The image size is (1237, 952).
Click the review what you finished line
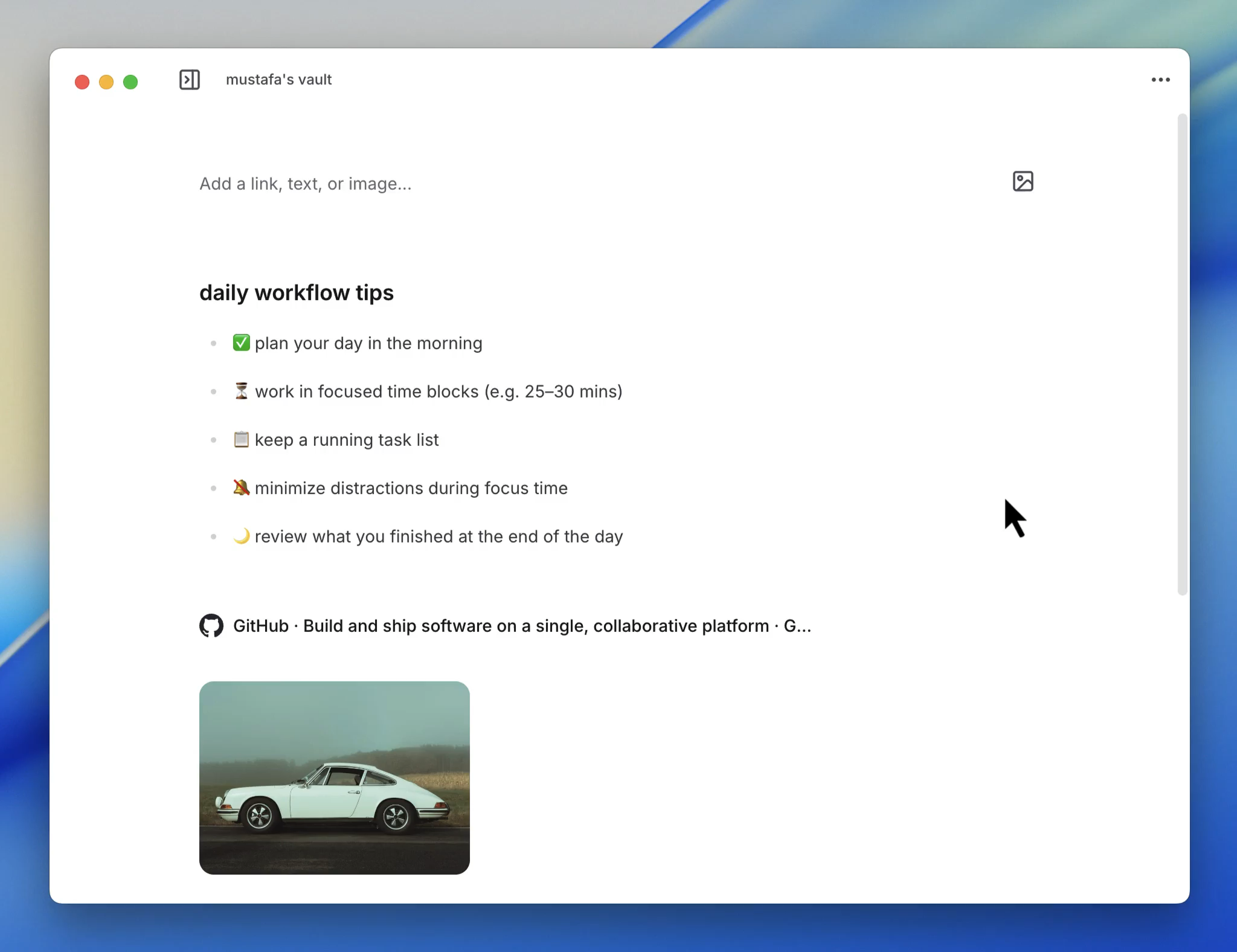[x=439, y=536]
